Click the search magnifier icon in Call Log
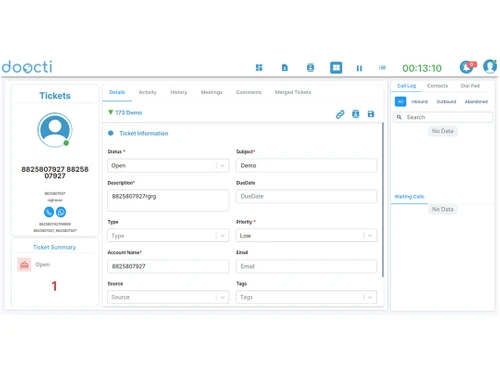500x375 pixels. click(399, 117)
